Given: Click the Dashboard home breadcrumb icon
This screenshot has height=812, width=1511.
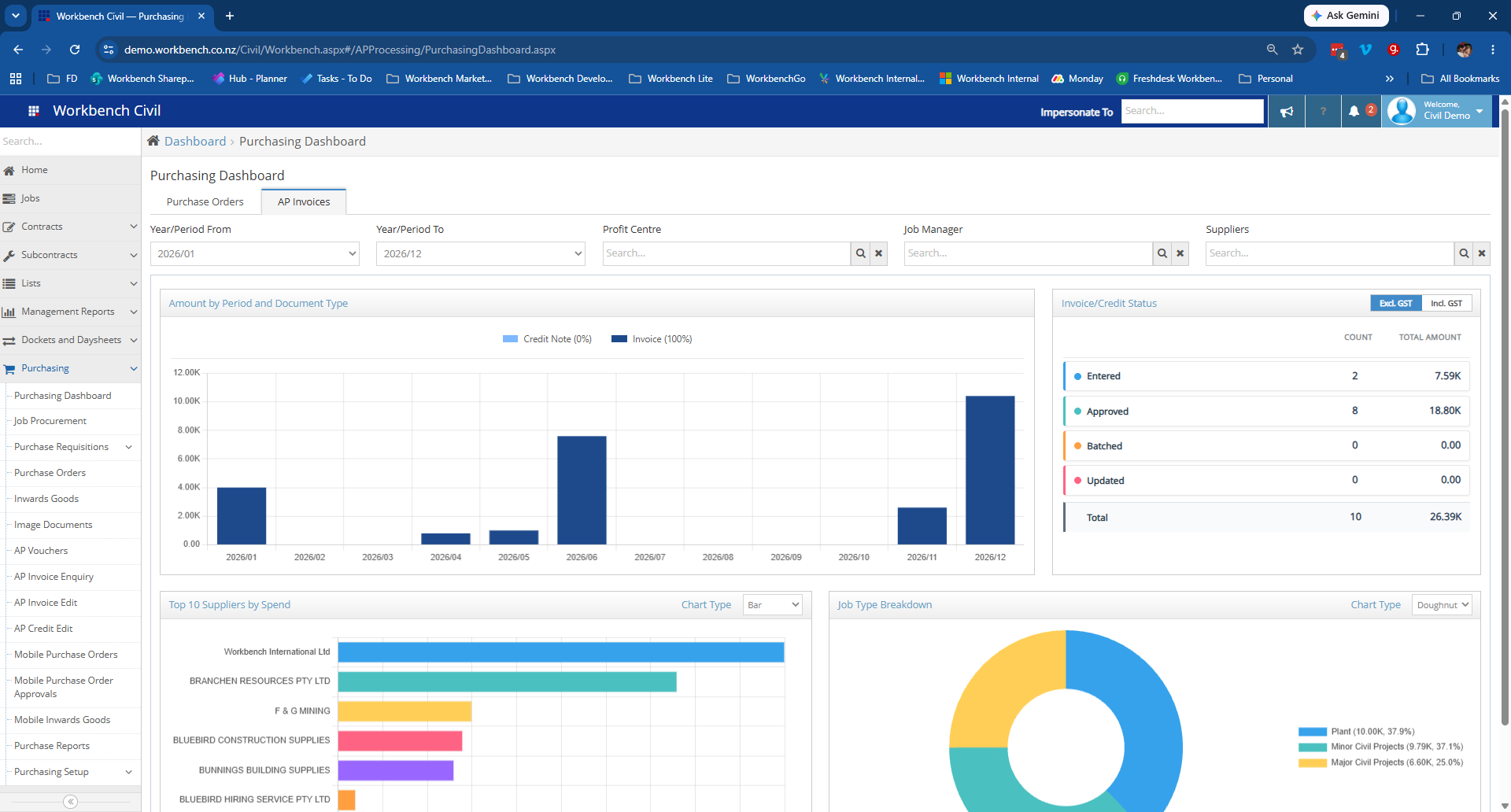Looking at the screenshot, I should click(153, 141).
